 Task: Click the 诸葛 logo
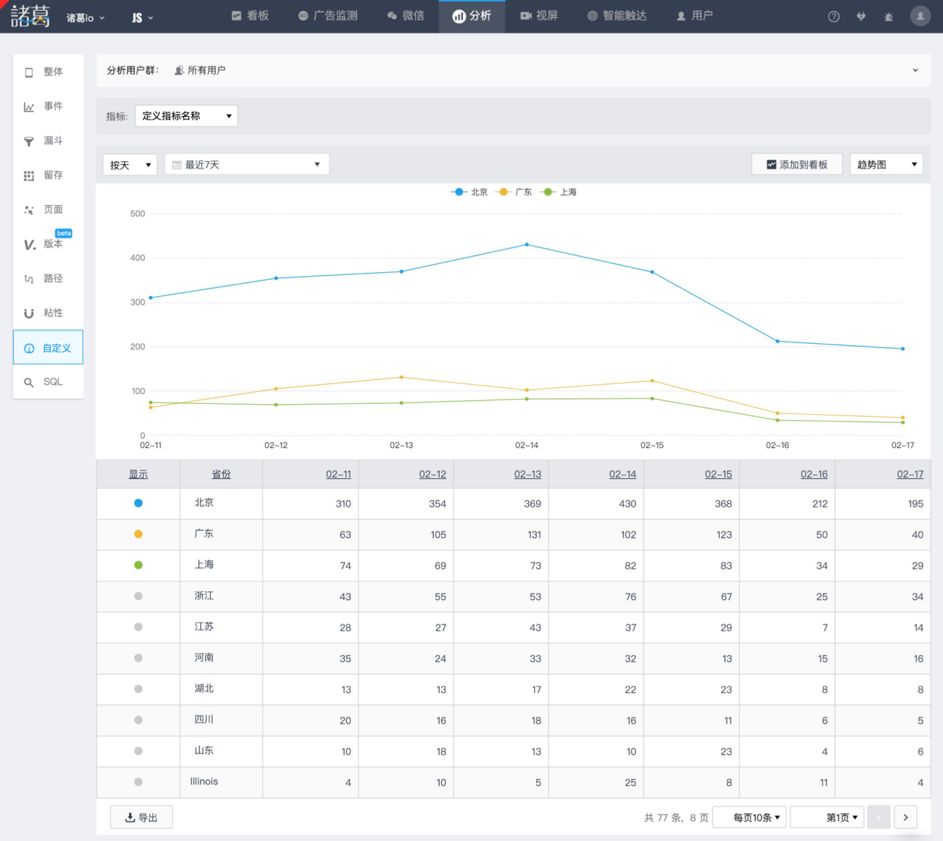click(29, 16)
